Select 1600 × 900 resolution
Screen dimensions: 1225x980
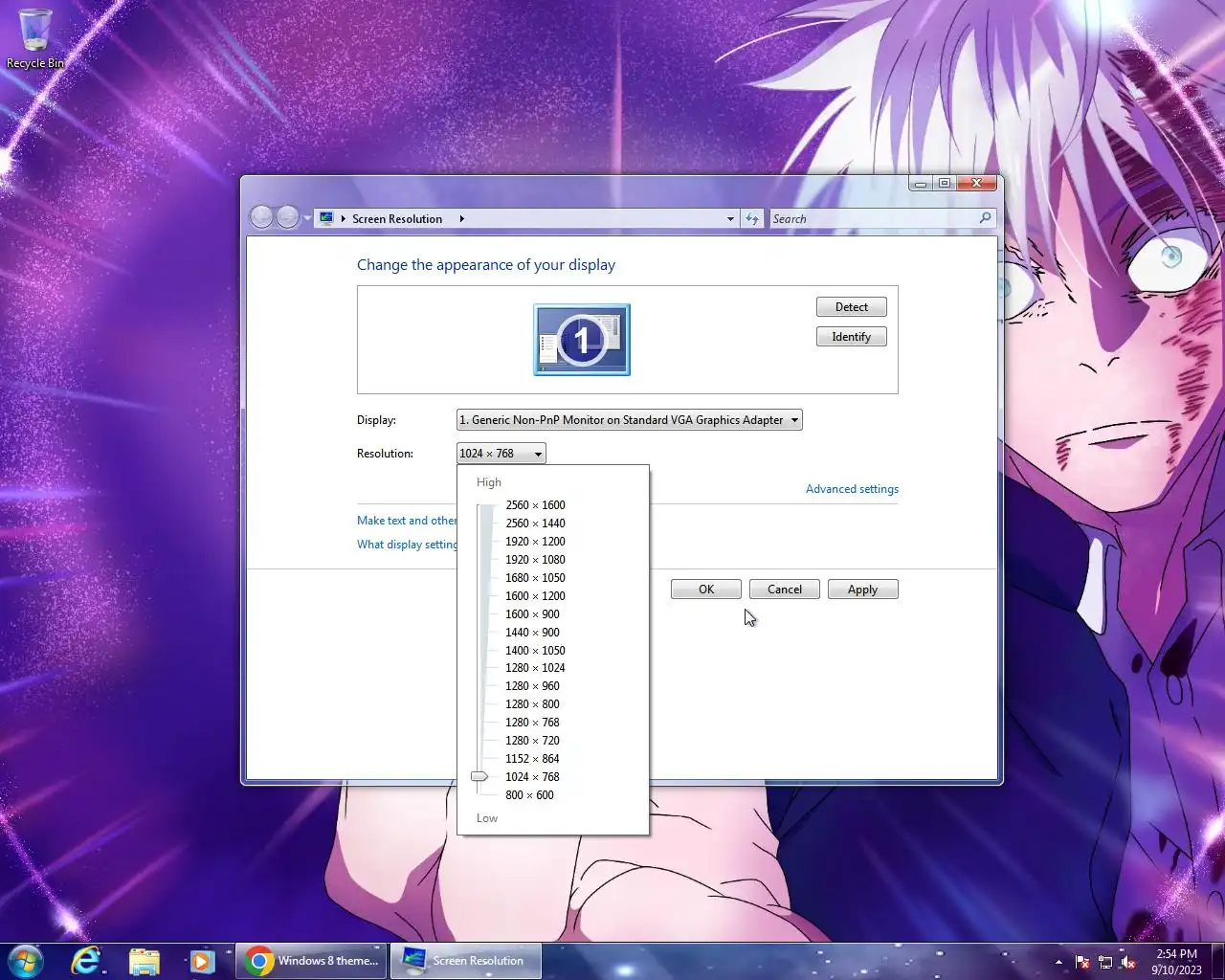coord(532,614)
